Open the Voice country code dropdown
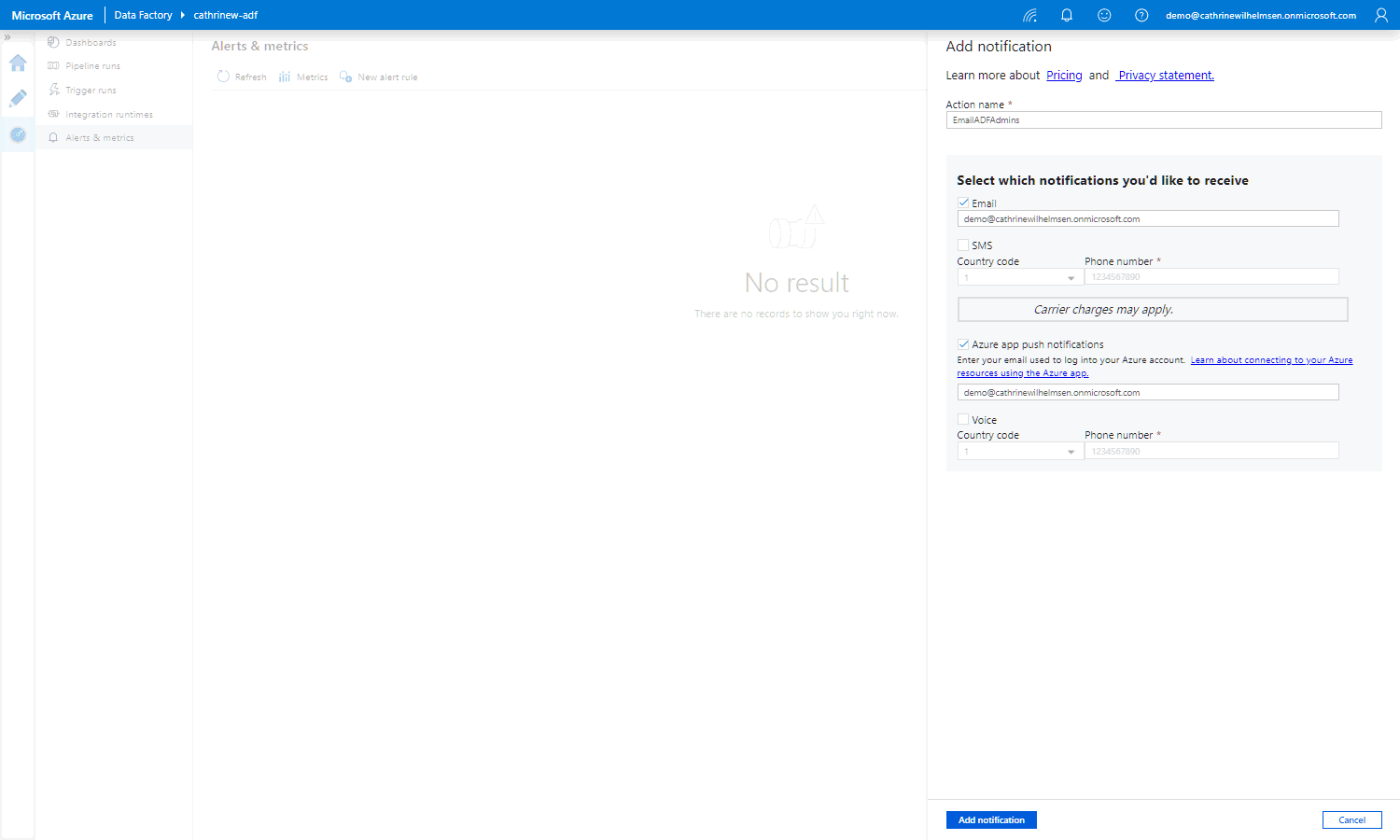The height and width of the screenshot is (840, 1400). pos(1020,452)
